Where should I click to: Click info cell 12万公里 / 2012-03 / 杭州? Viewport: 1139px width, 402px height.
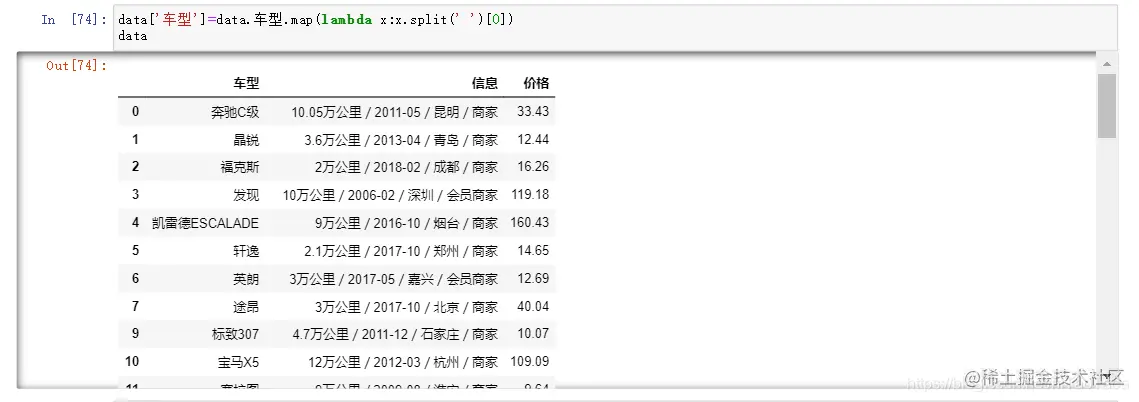pos(403,361)
